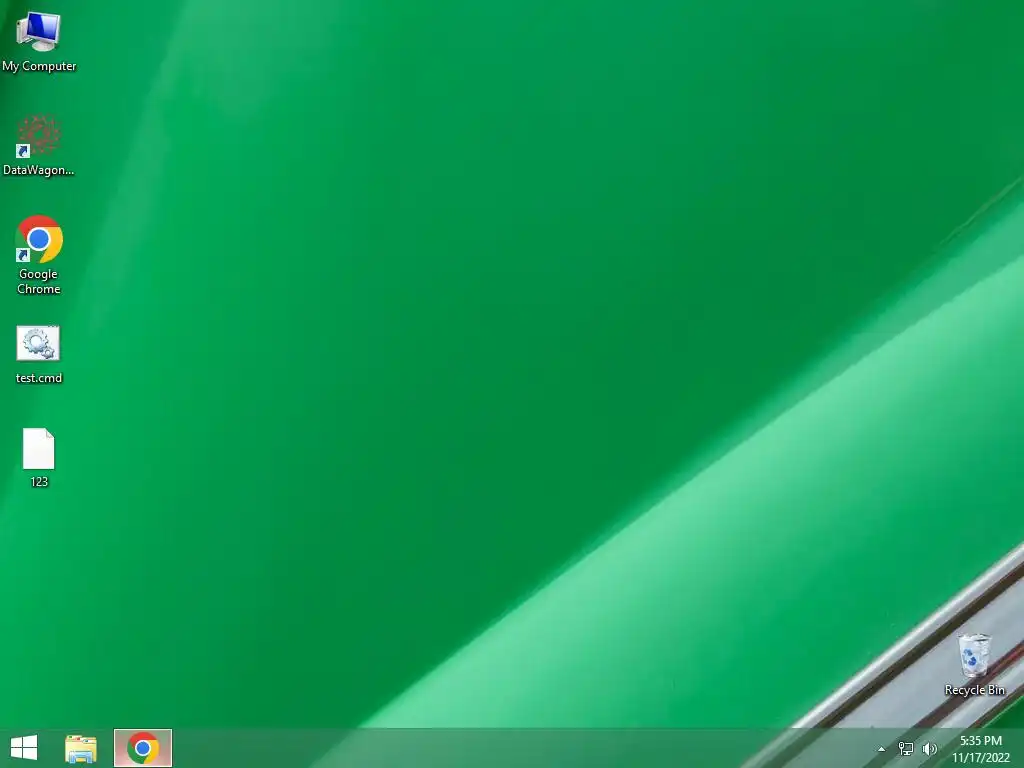Open the network status tray icon
The width and height of the screenshot is (1024, 768).
(x=906, y=748)
